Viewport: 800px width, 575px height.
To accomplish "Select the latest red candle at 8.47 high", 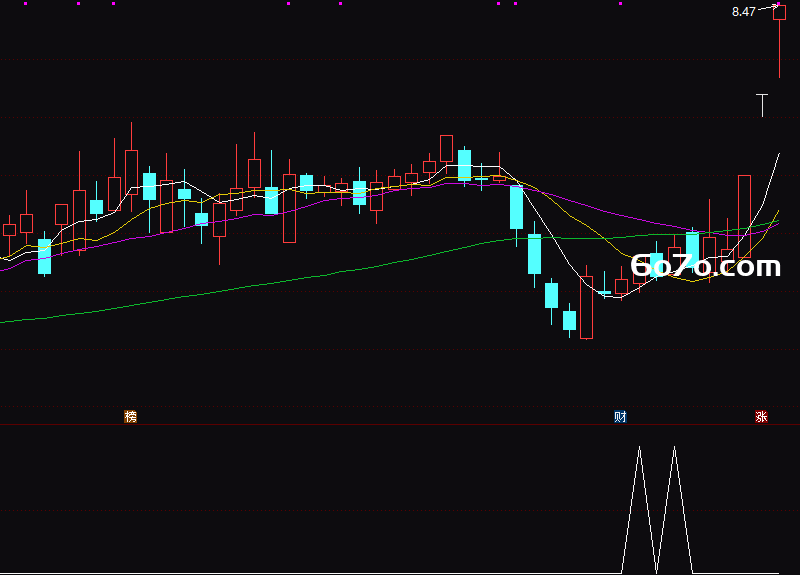I will 779,41.
